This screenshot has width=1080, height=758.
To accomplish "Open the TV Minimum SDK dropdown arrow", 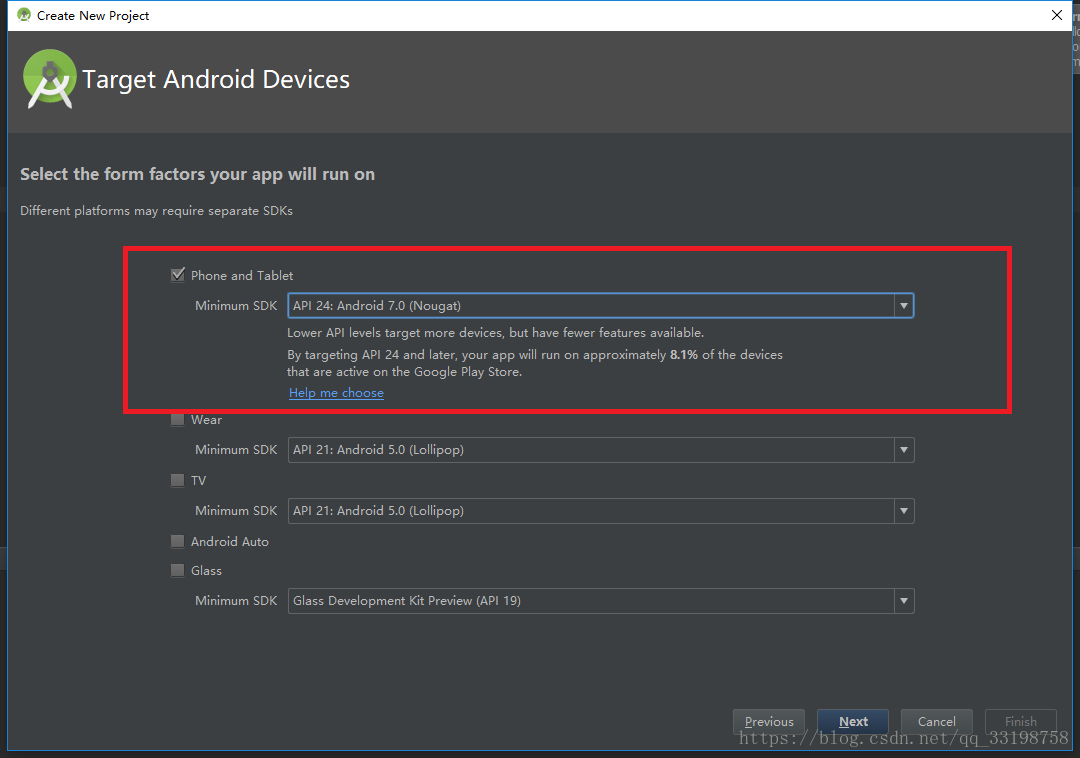I will (904, 511).
